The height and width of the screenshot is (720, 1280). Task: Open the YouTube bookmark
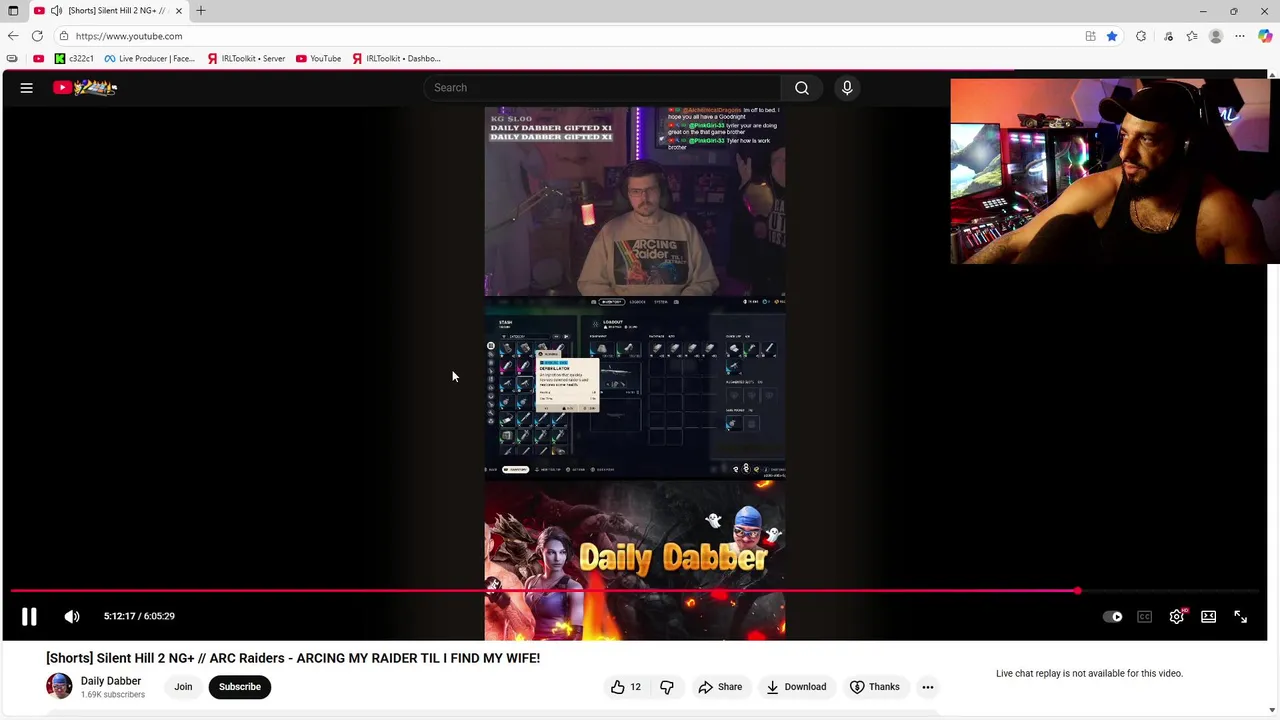point(319,59)
